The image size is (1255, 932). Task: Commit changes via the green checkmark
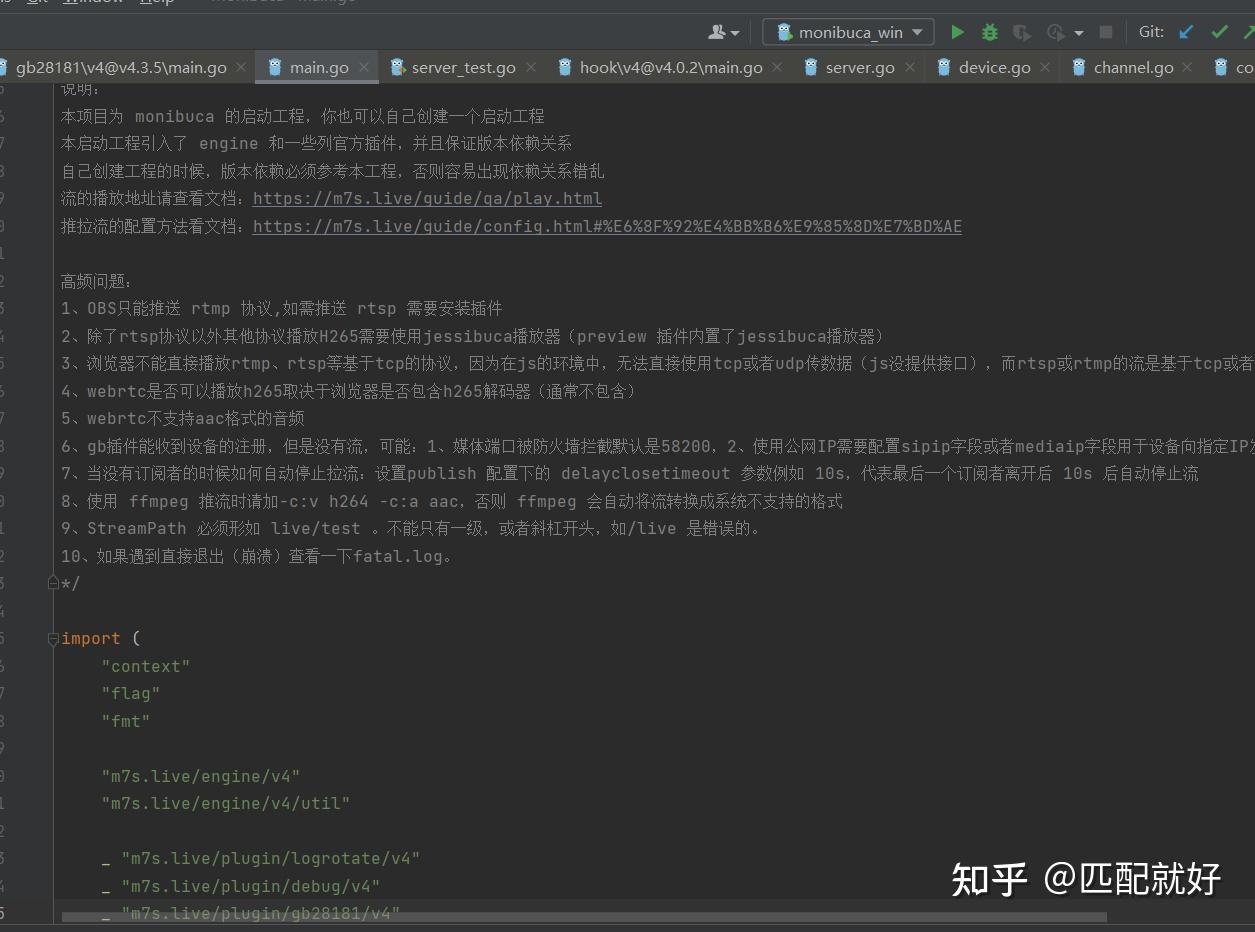point(1220,31)
